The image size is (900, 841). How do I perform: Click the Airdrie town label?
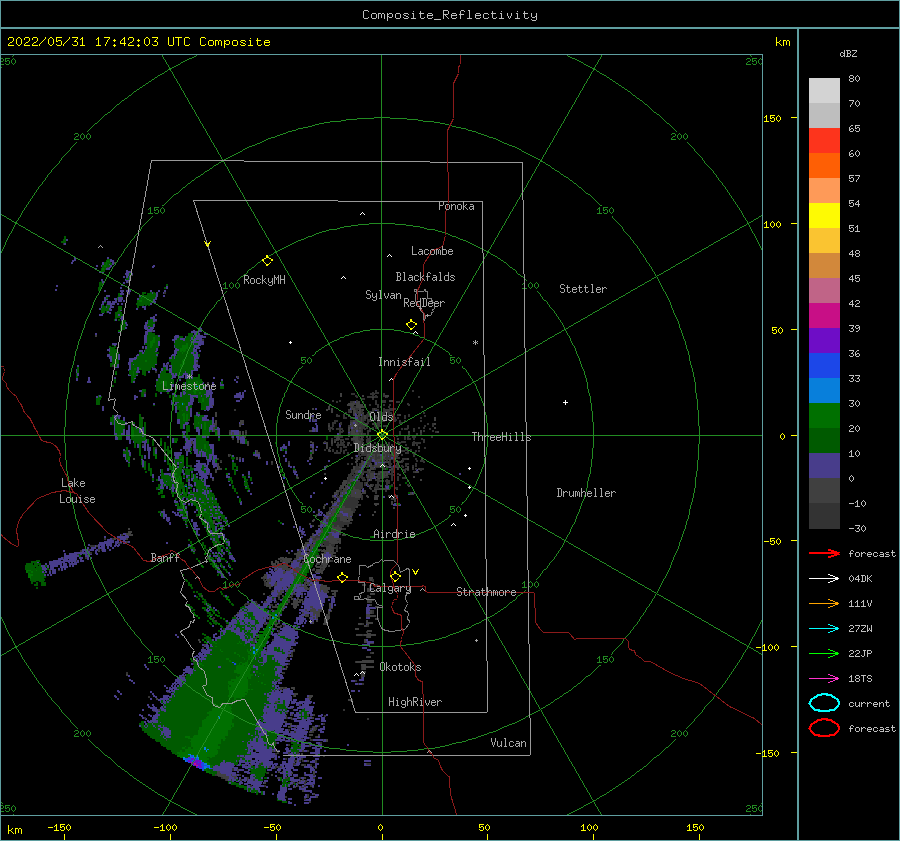click(x=394, y=534)
